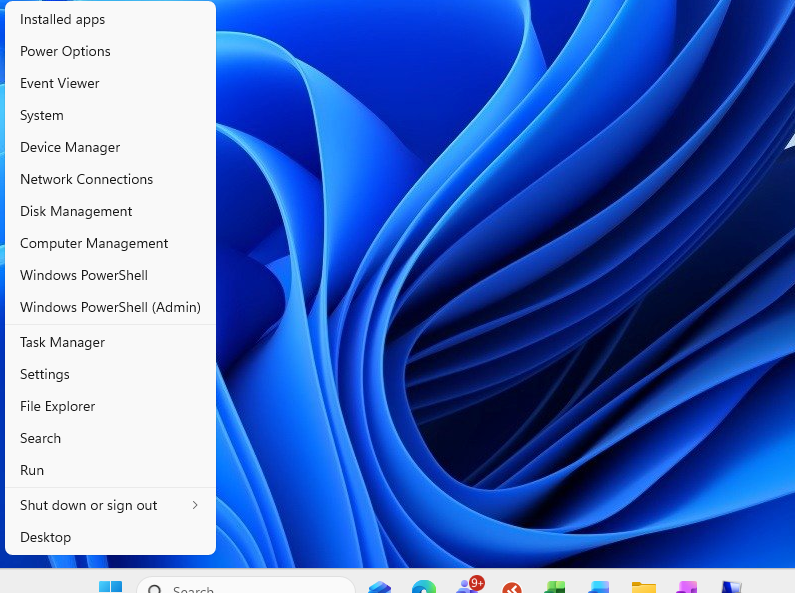
Task: Launch Device Manager
Action: 110,147
